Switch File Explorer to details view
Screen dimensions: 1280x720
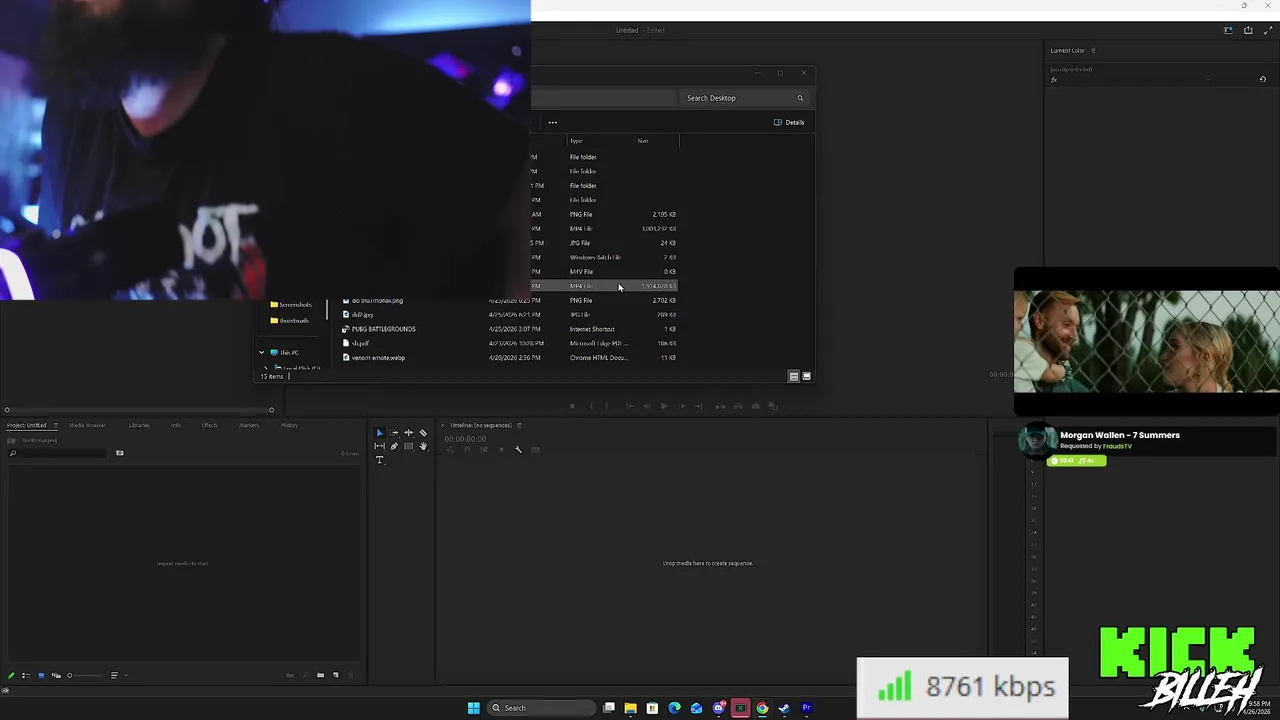(794, 376)
